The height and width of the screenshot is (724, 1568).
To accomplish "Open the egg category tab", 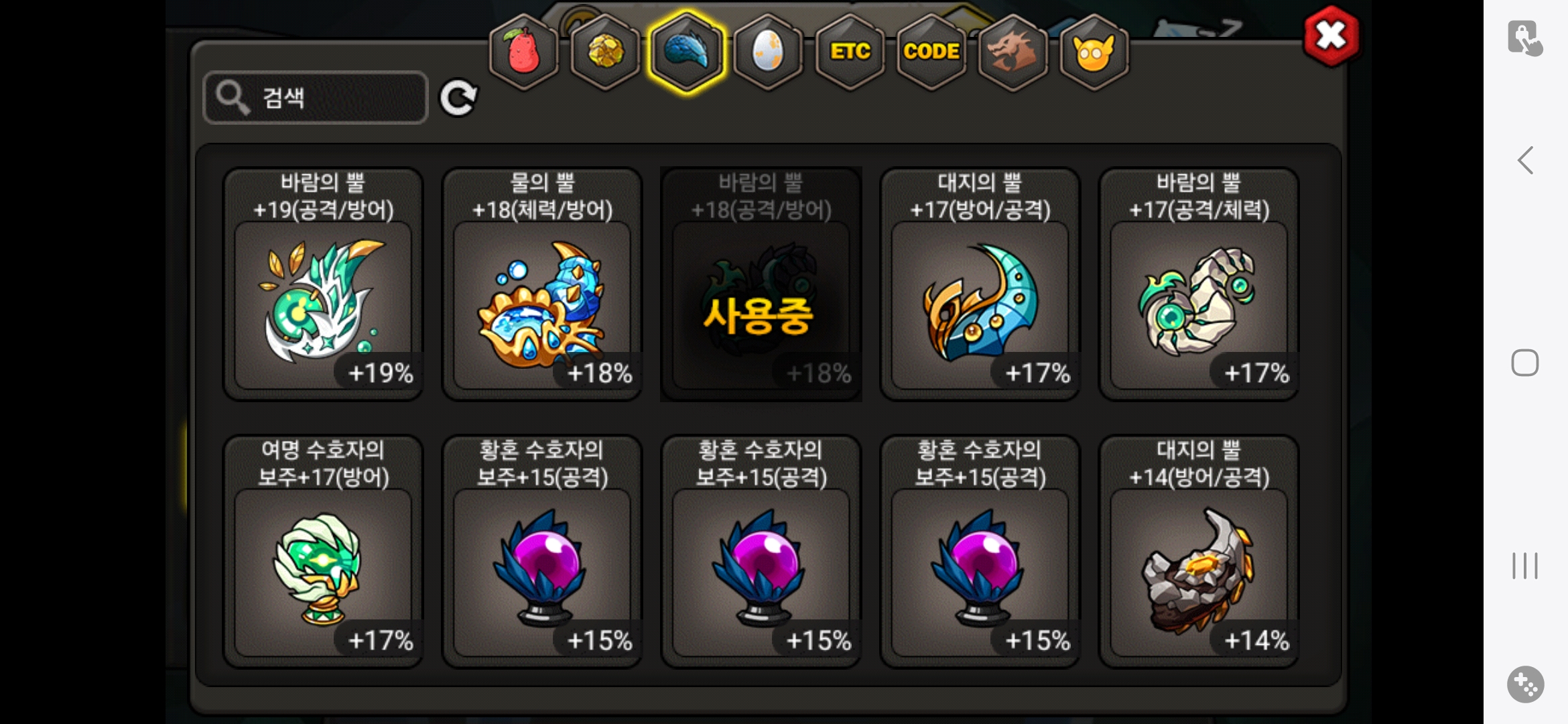I will [769, 52].
